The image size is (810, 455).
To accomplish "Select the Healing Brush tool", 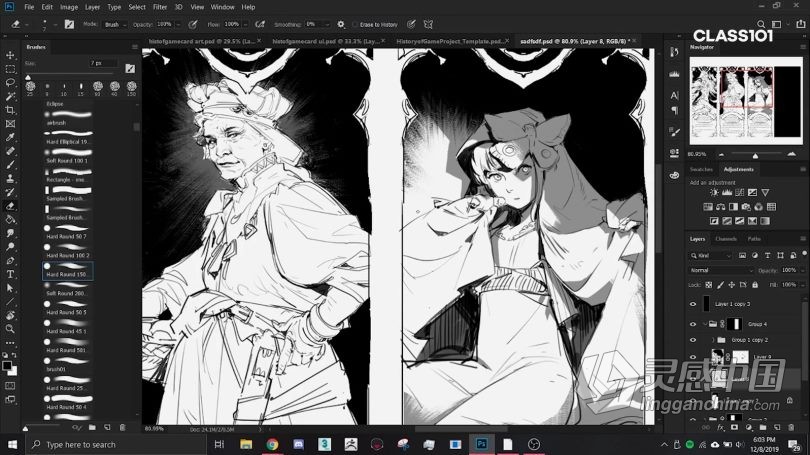I will coord(10,151).
